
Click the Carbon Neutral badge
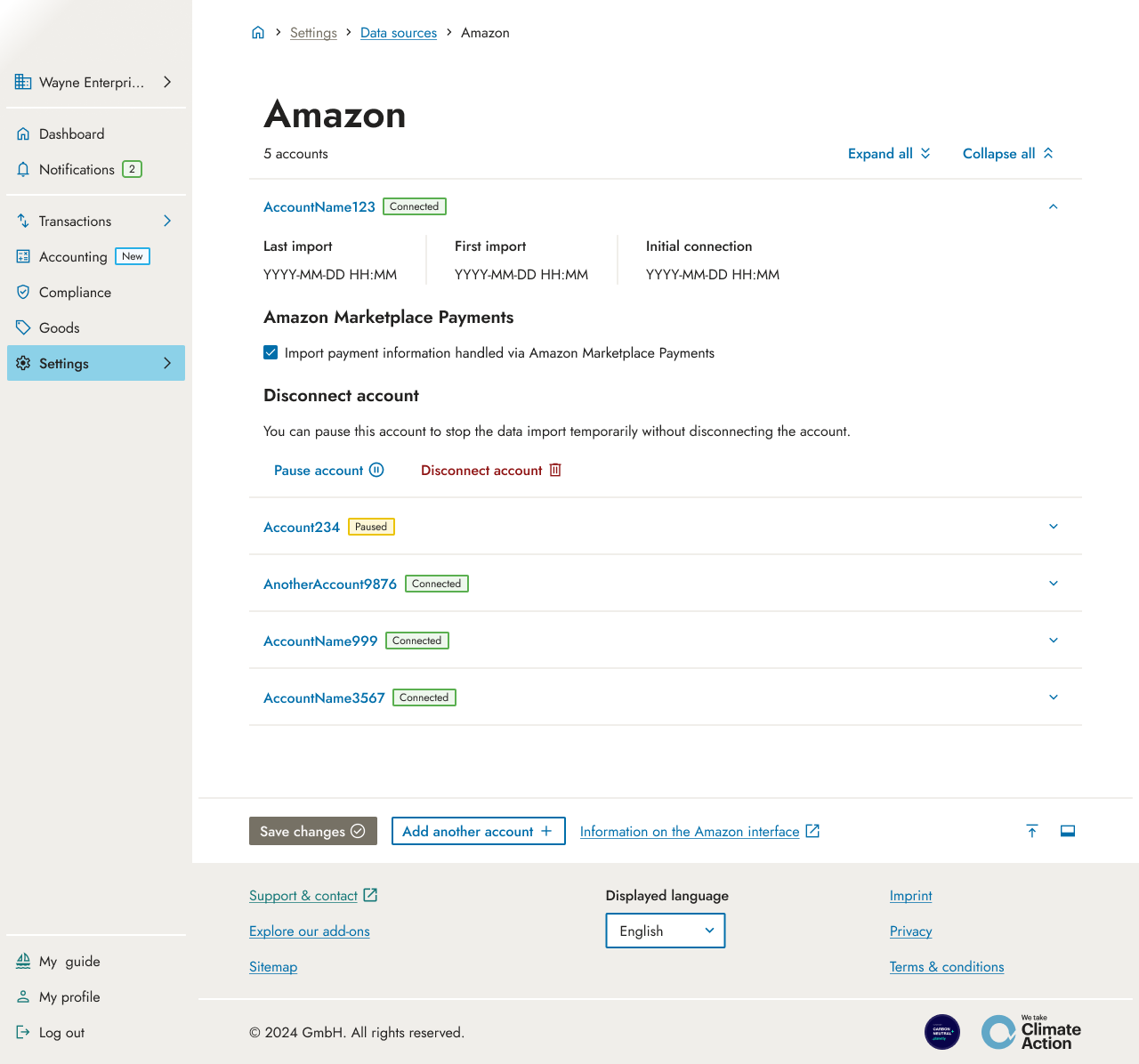click(942, 1032)
